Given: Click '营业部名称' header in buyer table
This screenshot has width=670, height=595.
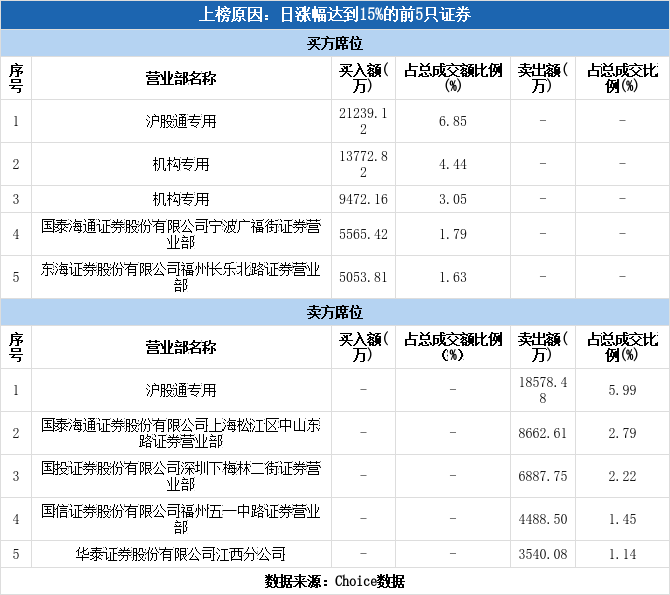Looking at the screenshot, I should pos(181,79).
